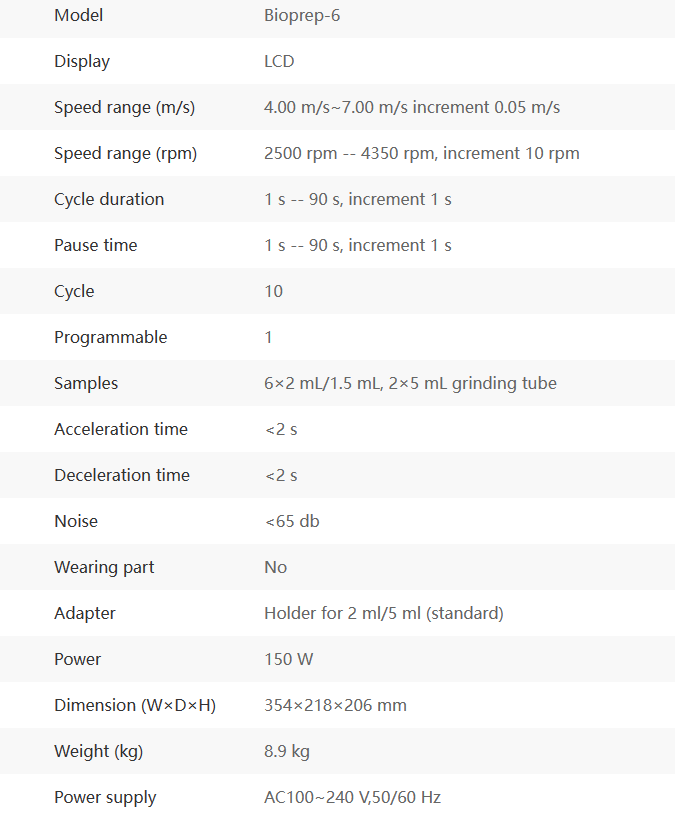Click the LCD display value

(279, 61)
